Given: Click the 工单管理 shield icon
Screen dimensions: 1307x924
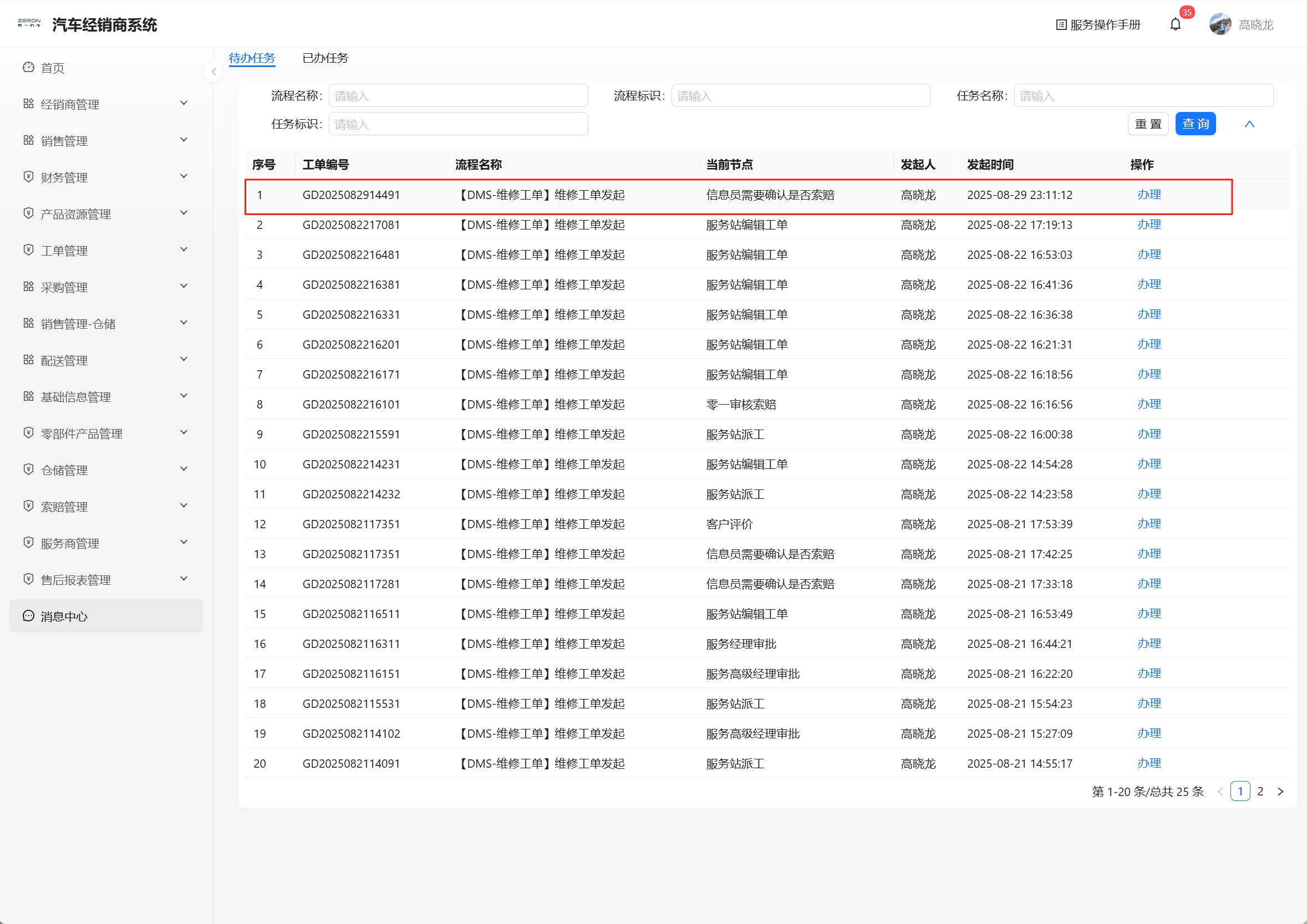Looking at the screenshot, I should pos(28,250).
